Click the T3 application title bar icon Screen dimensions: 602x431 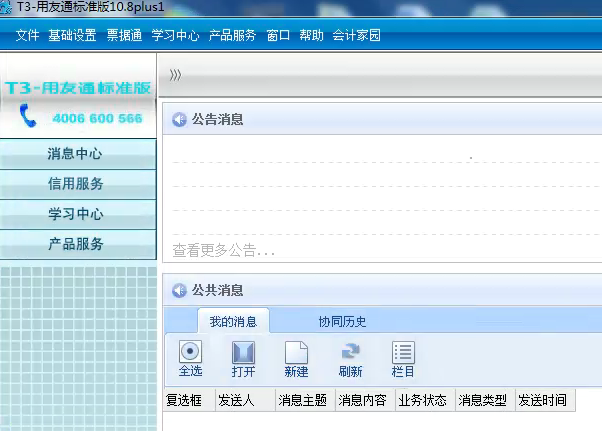pos(5,7)
